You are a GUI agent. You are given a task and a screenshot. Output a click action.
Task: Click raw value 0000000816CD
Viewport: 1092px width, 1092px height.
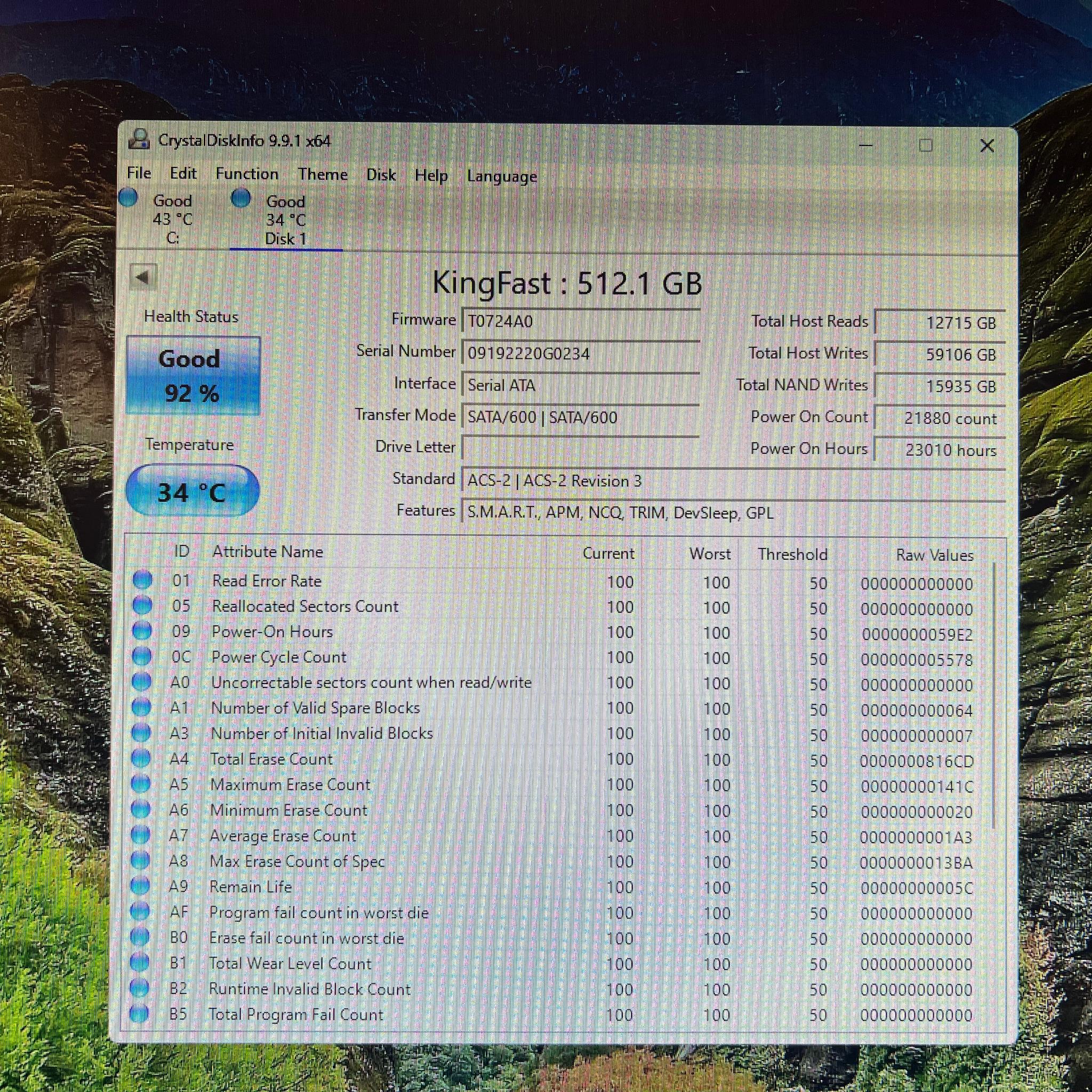click(917, 761)
